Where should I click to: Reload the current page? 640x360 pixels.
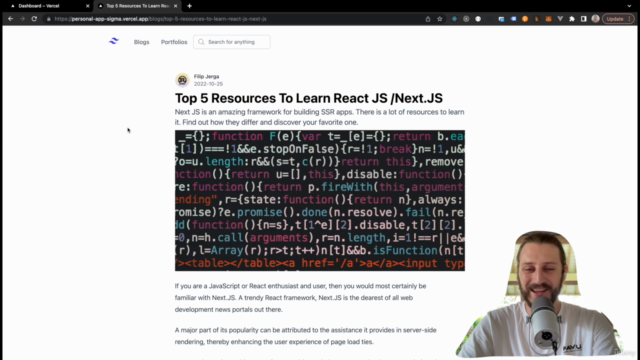[x=34, y=19]
